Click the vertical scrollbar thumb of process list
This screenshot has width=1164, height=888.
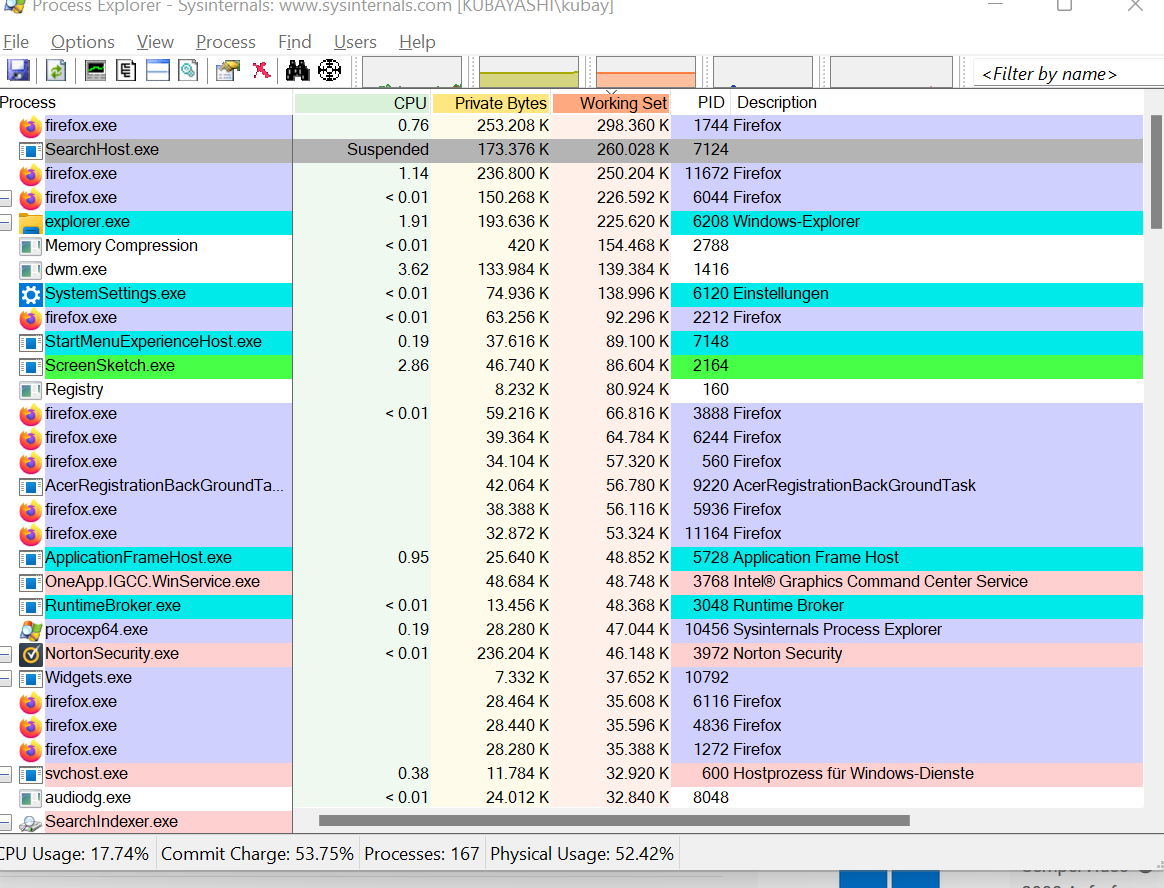[x=1157, y=172]
